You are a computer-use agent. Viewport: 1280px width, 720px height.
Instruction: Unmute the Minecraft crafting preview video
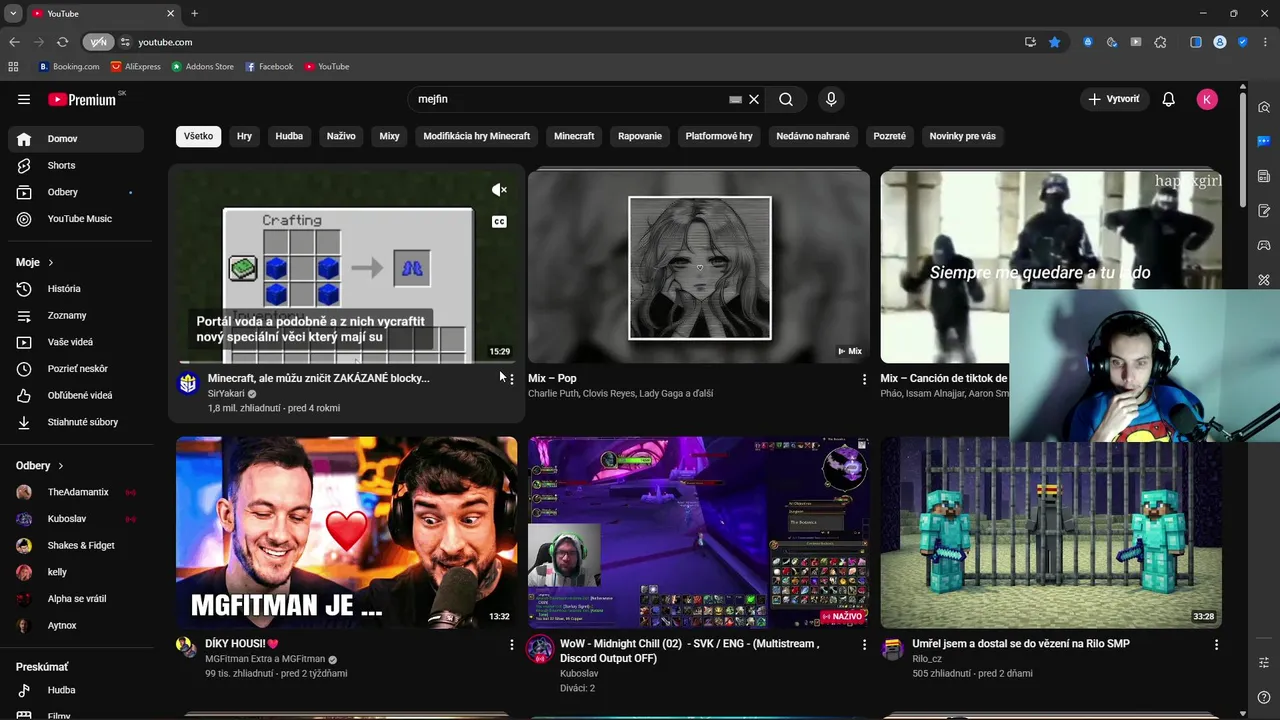(499, 190)
